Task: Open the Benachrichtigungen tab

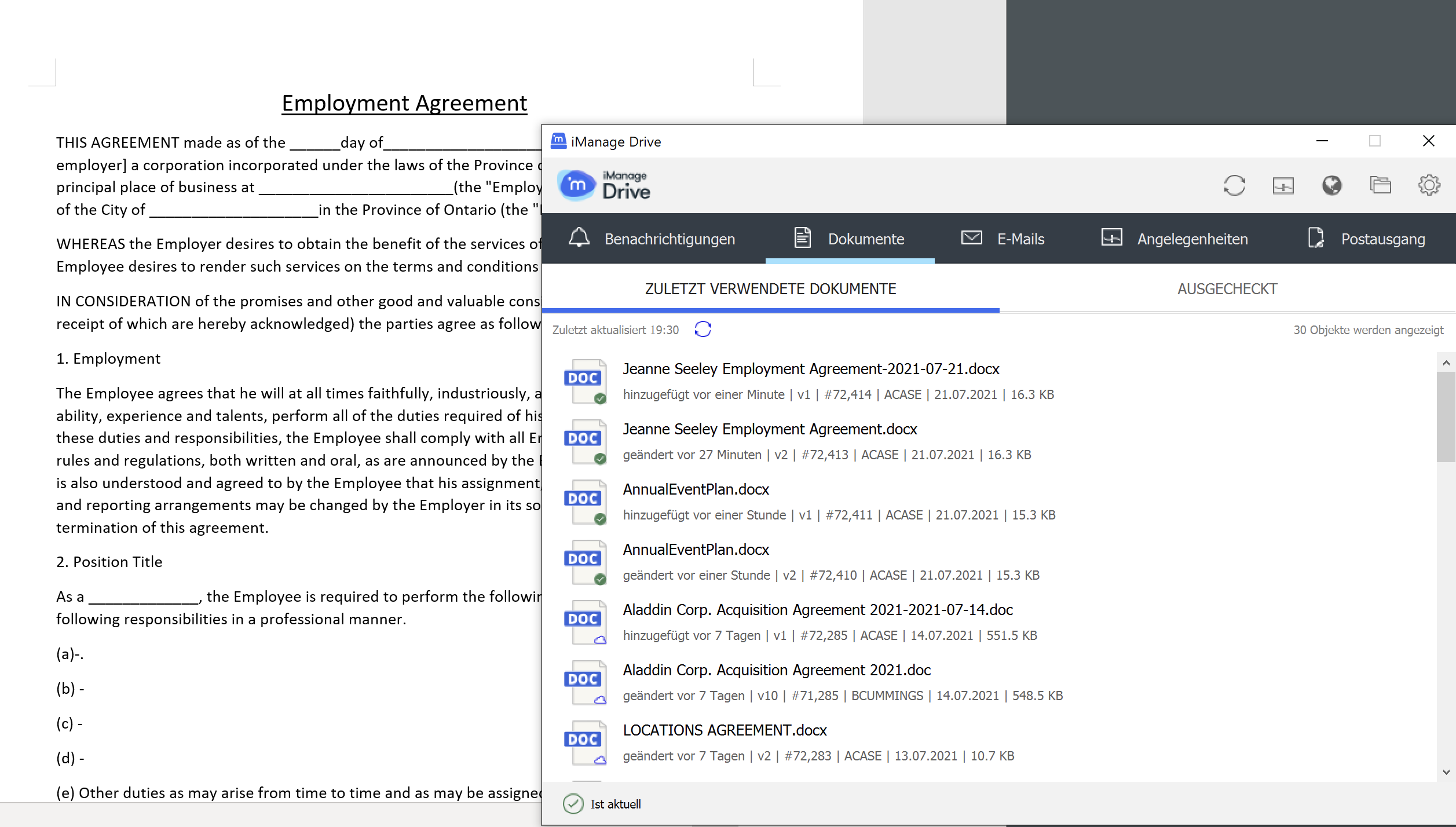Action: (x=652, y=239)
